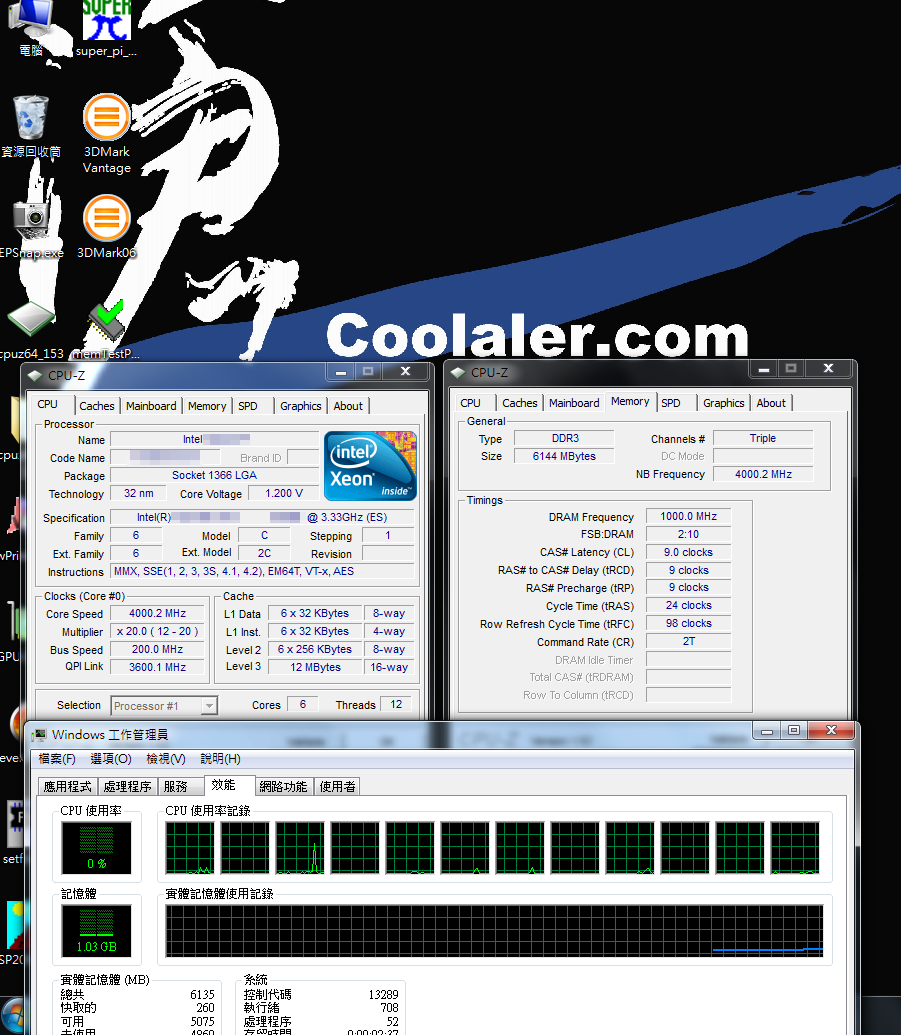
Task: Click the Intel Xeon inside logo
Action: [x=370, y=465]
